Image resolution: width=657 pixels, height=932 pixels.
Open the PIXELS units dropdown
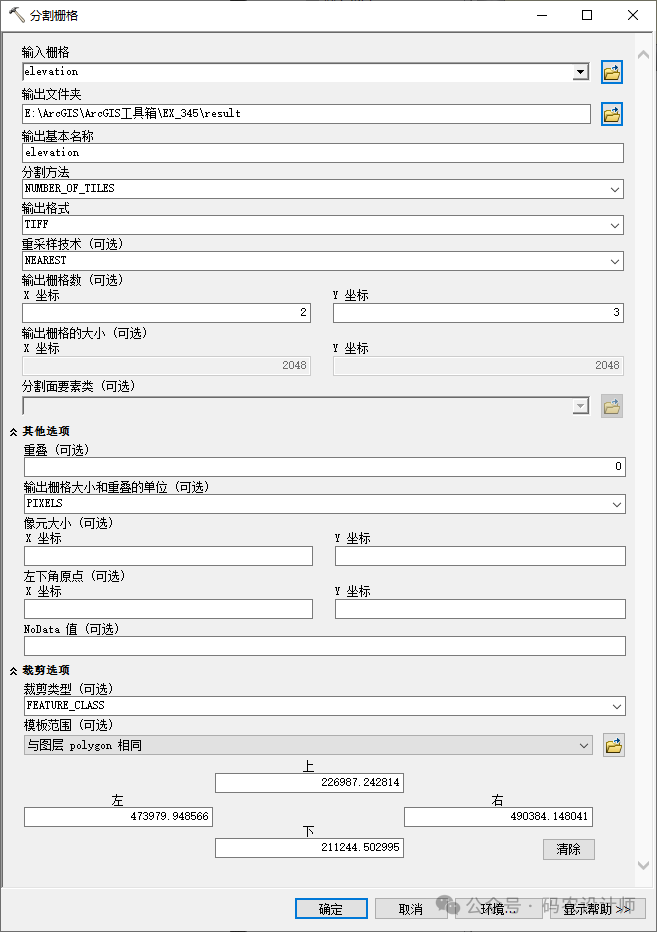[616, 504]
